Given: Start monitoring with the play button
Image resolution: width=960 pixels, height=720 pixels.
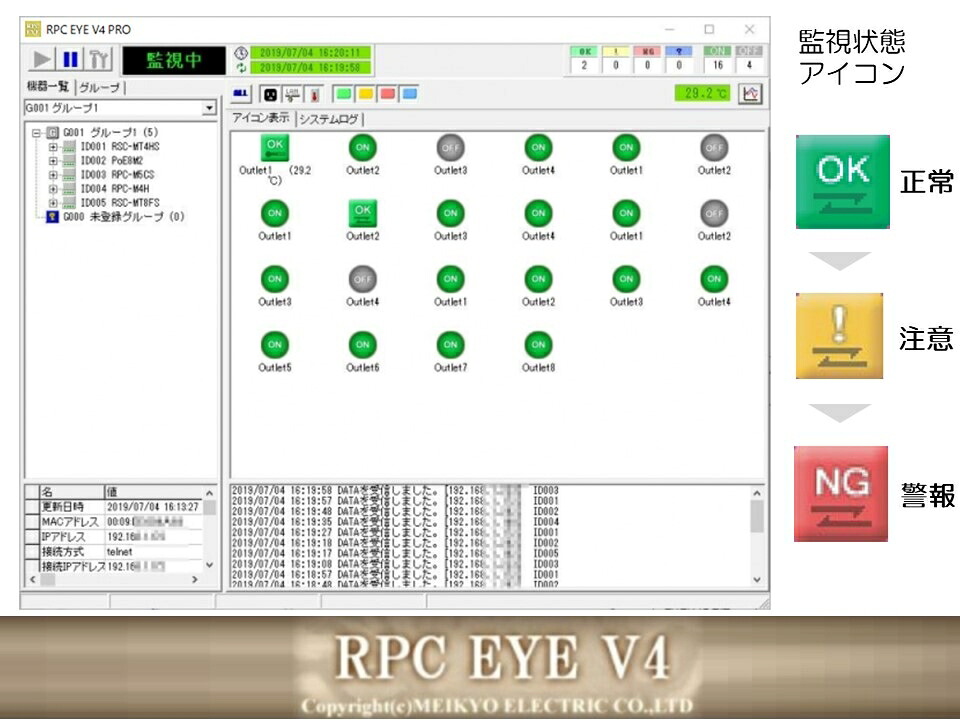Looking at the screenshot, I should (x=42, y=59).
